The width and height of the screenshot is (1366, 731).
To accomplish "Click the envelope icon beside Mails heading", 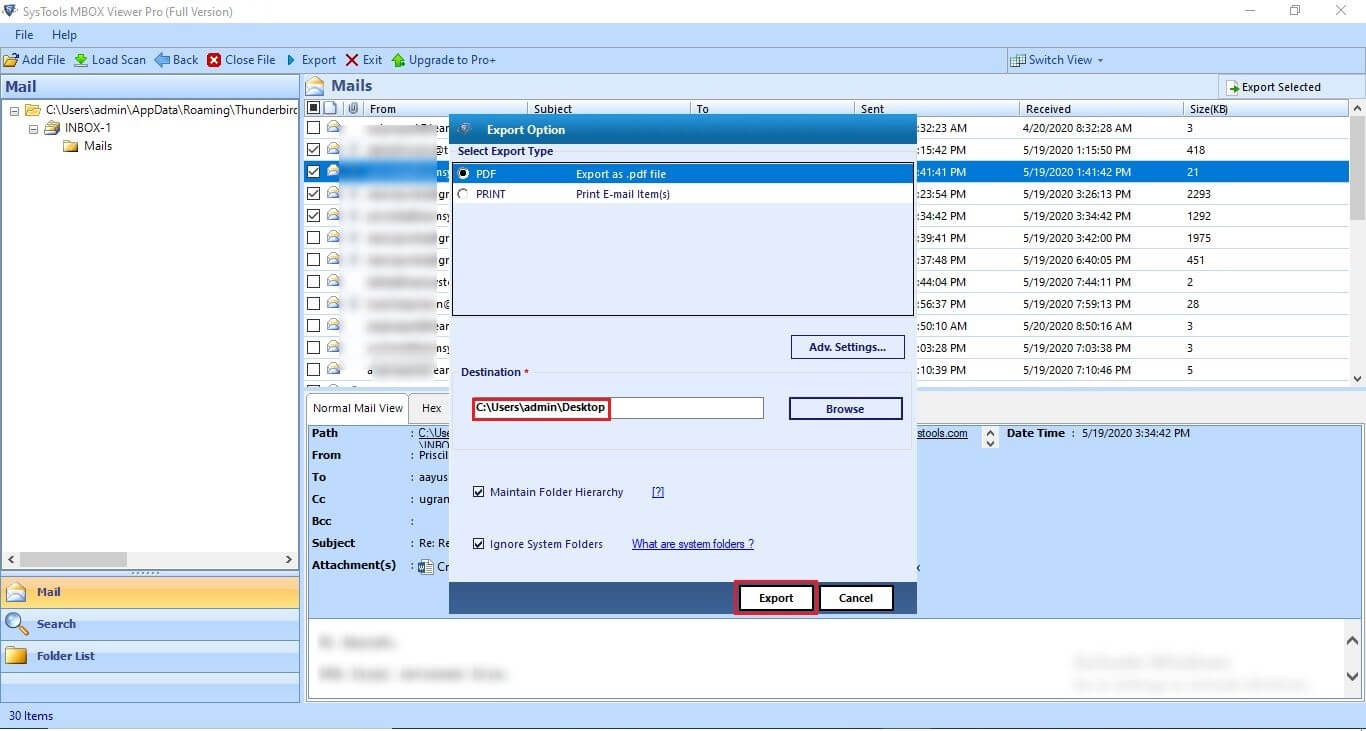I will [315, 86].
